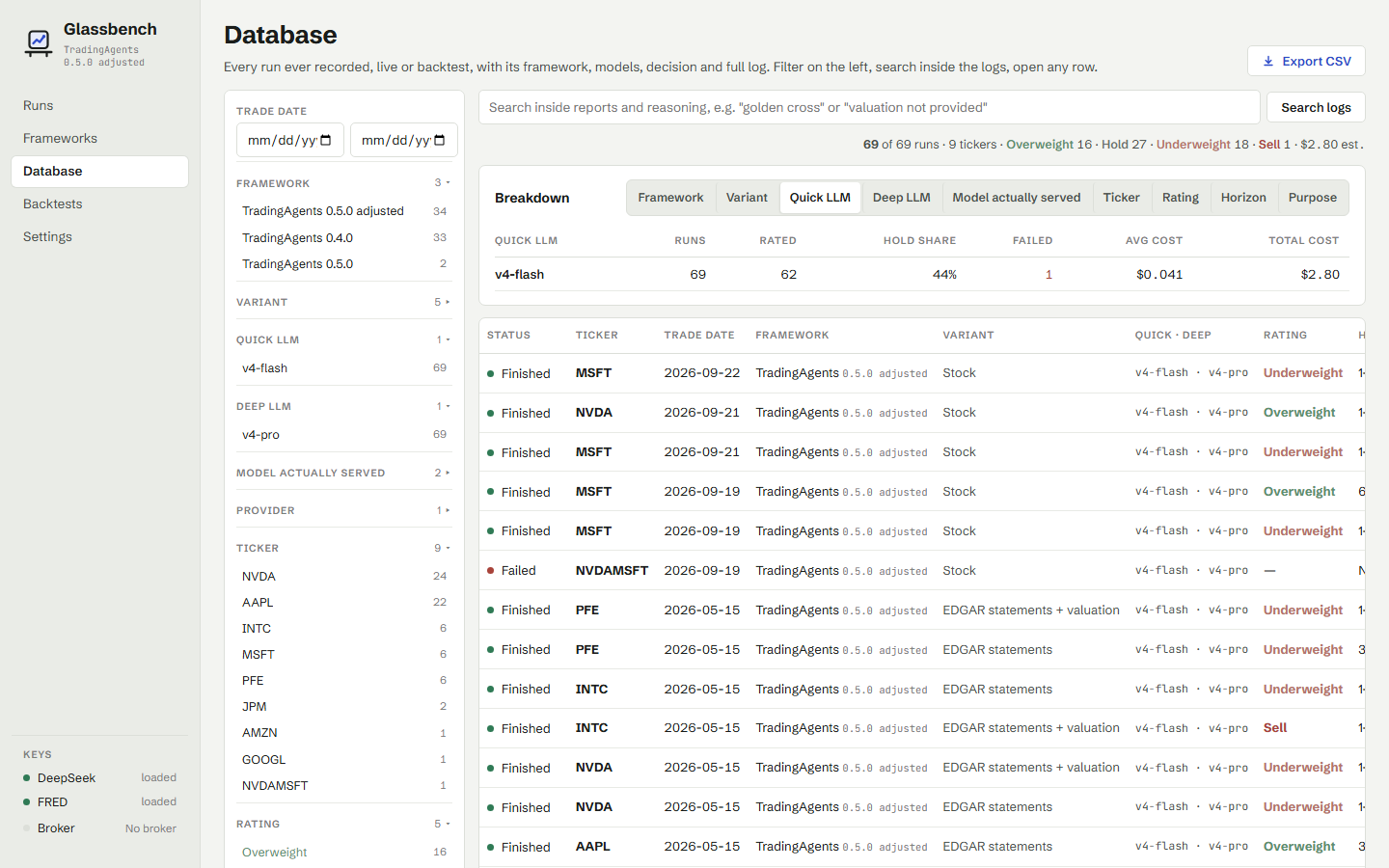The width and height of the screenshot is (1389, 868).
Task: Filter by TradingAgents 0.5.0 adjusted framework
Action: coord(343,211)
